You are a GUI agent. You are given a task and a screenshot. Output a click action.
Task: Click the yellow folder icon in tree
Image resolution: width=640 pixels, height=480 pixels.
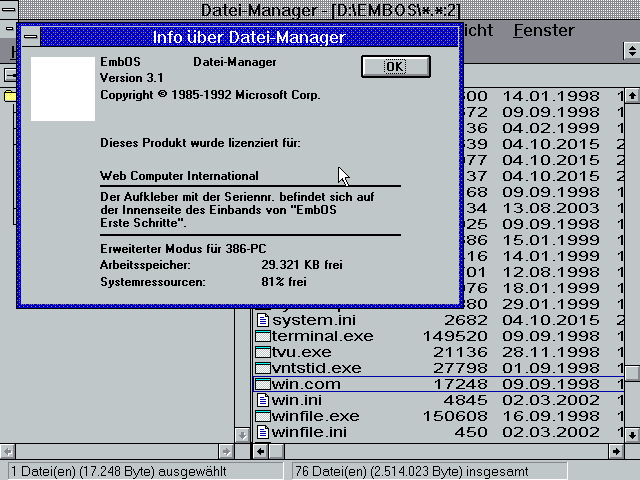(9, 96)
